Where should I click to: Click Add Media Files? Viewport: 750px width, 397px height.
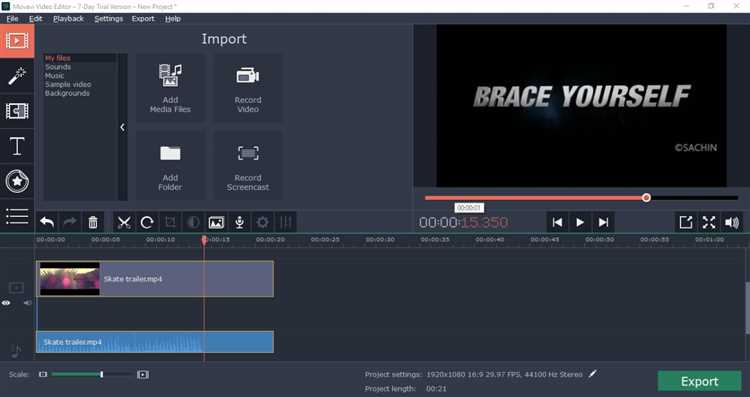point(170,88)
